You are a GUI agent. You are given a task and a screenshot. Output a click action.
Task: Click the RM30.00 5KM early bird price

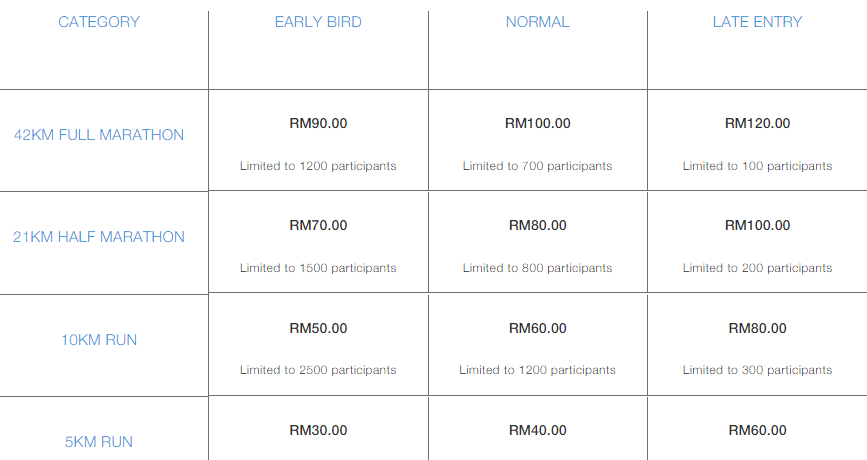coord(318,430)
